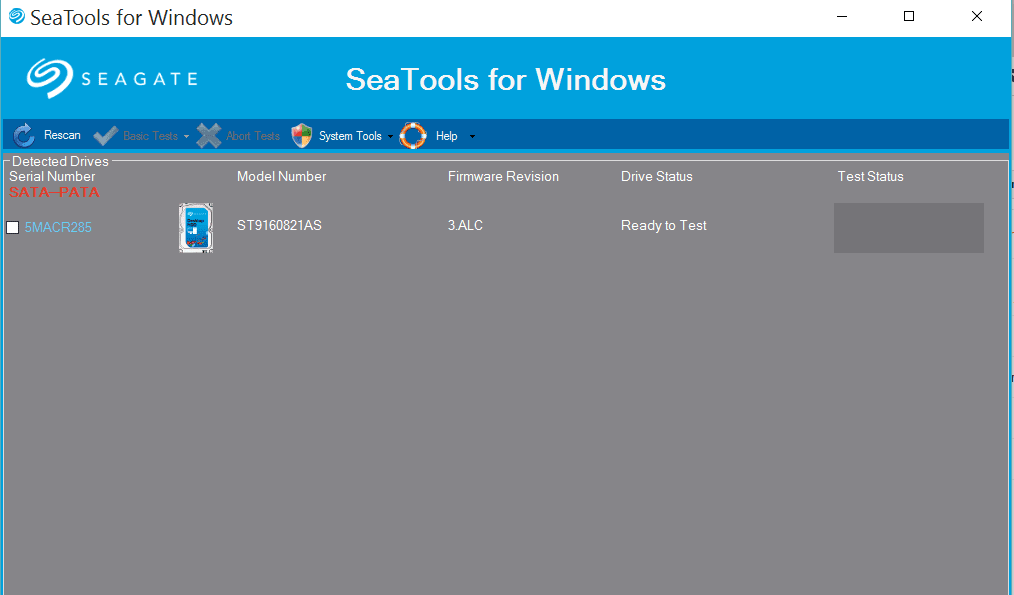1014x595 pixels.
Task: Click the System Tools shield icon
Action: (301, 136)
